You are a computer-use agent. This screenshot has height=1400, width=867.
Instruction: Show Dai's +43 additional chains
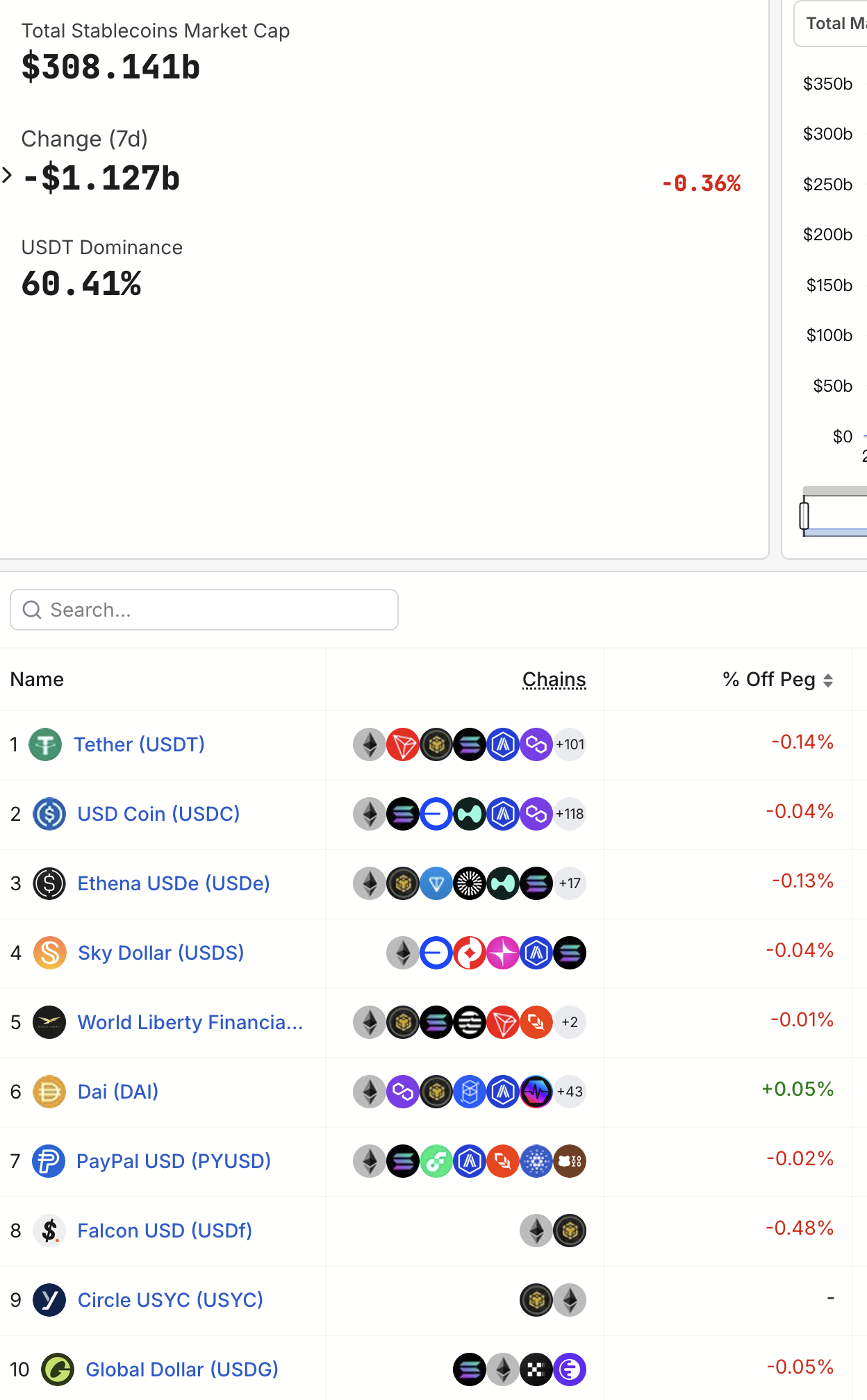tap(570, 1092)
